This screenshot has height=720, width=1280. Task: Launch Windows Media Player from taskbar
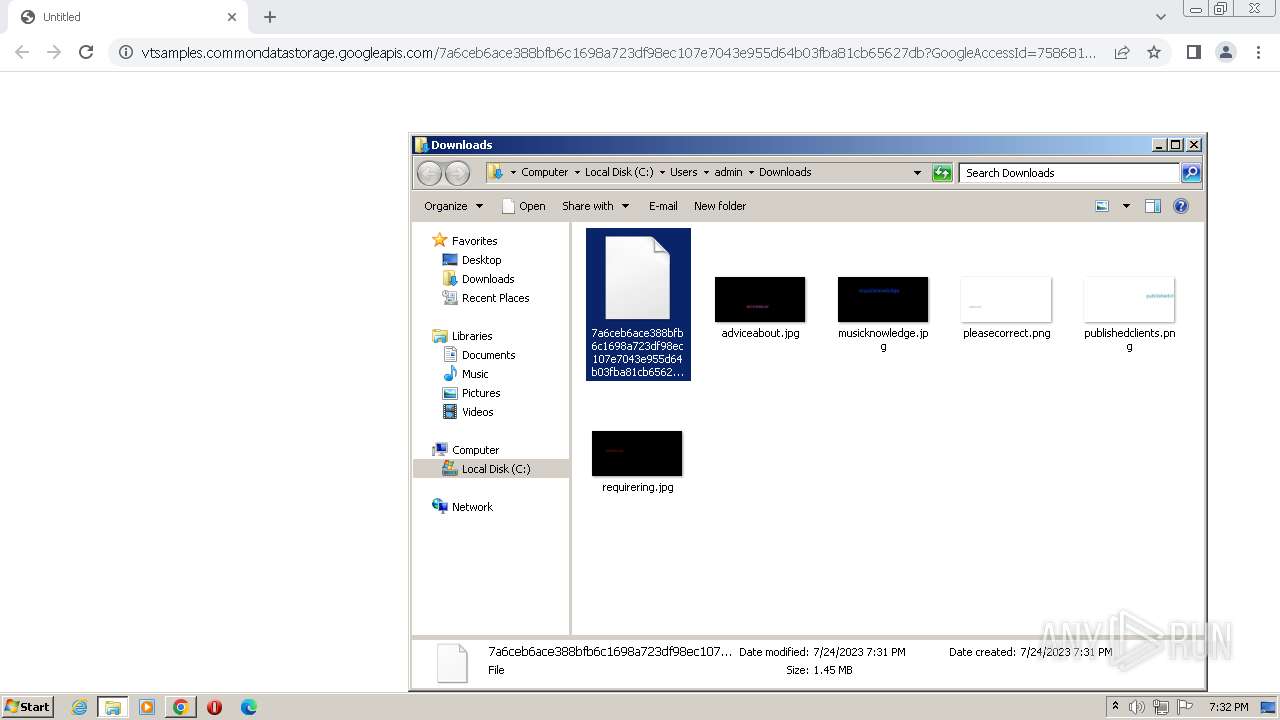(x=147, y=707)
